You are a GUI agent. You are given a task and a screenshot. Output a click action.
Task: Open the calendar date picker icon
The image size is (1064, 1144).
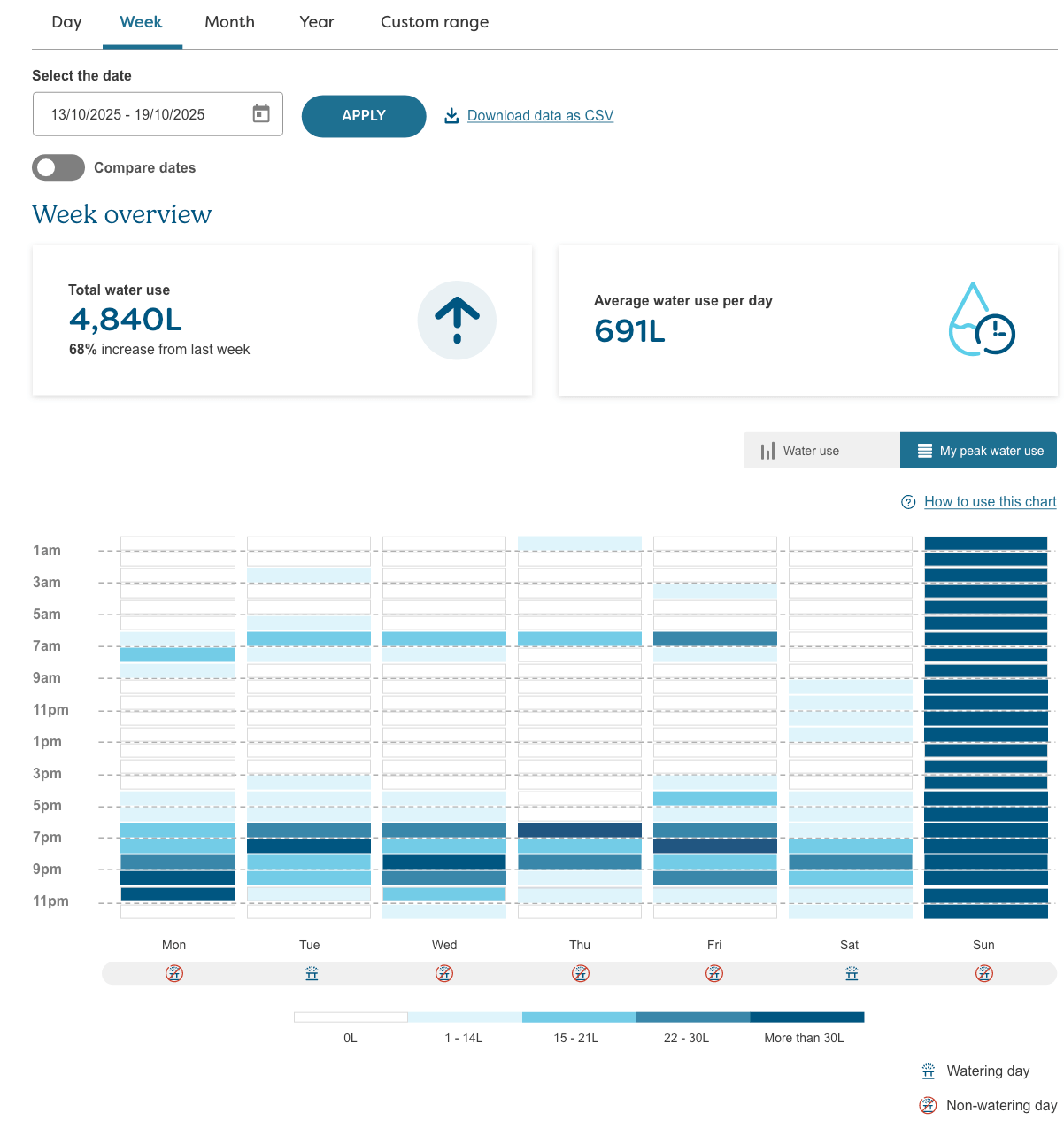tap(260, 113)
